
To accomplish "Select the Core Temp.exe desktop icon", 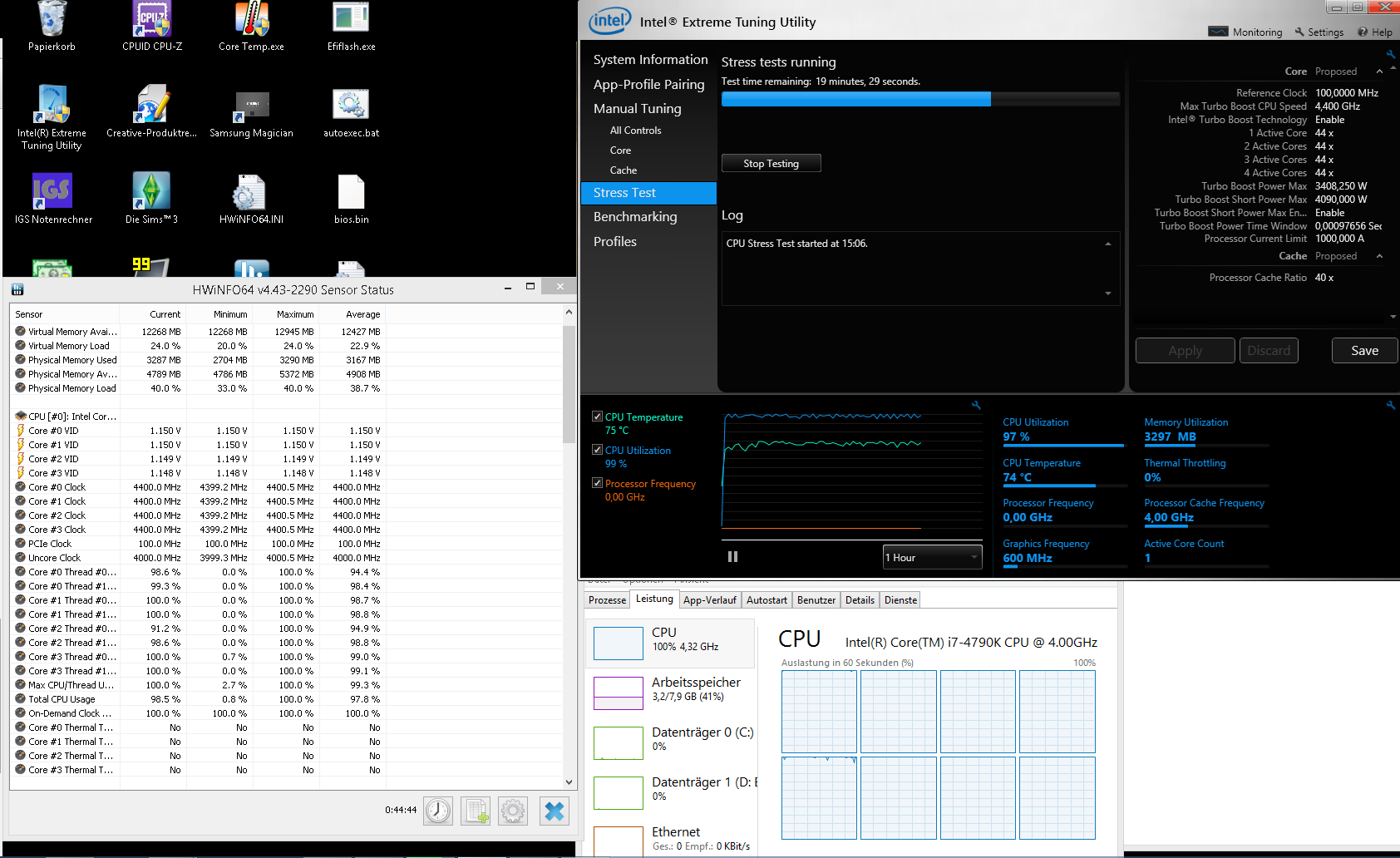I will click(252, 27).
